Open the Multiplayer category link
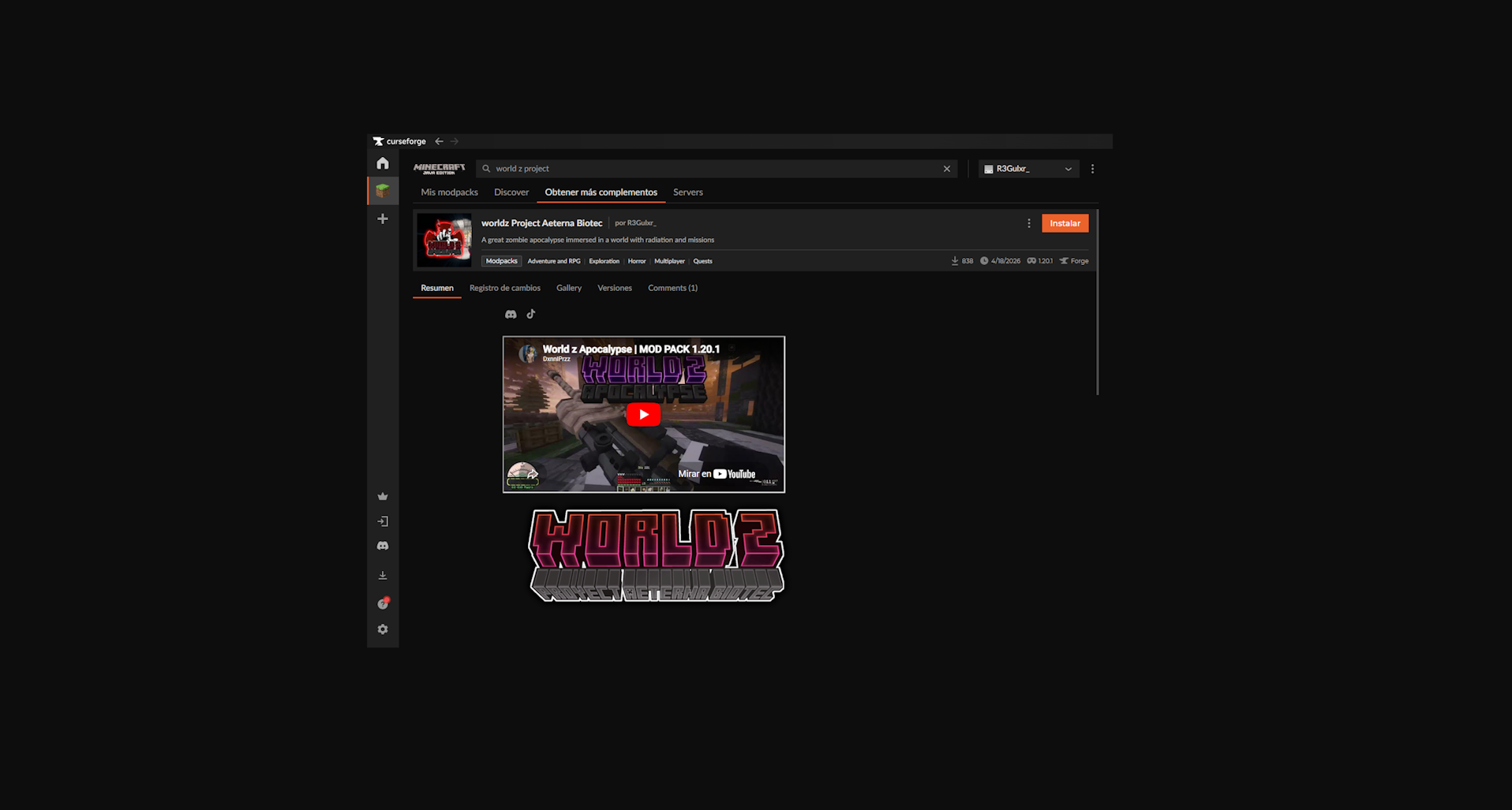Screen dimensions: 1512x810 [670, 261]
